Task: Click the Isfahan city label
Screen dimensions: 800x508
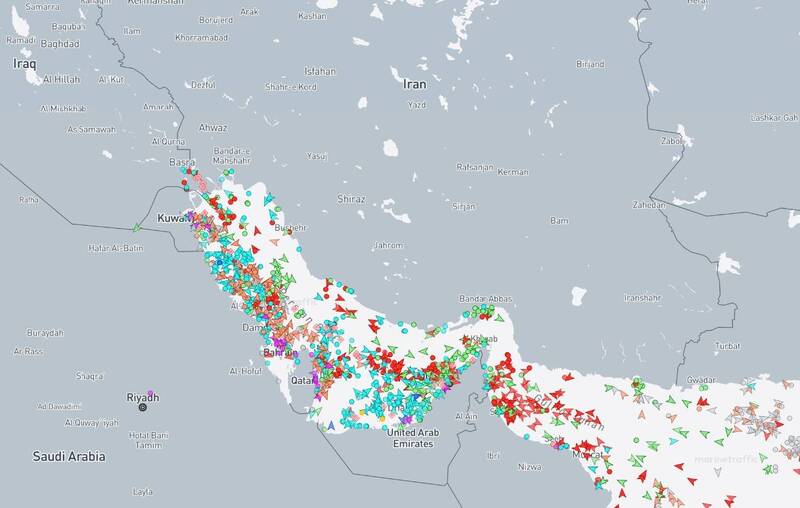Action: pyautogui.click(x=320, y=71)
